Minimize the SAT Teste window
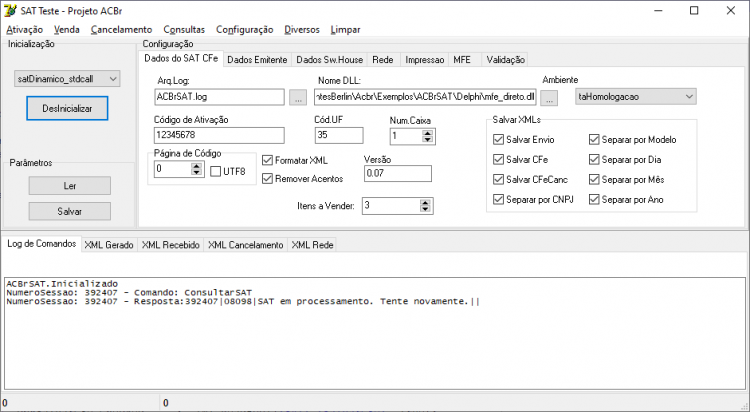 (658, 11)
